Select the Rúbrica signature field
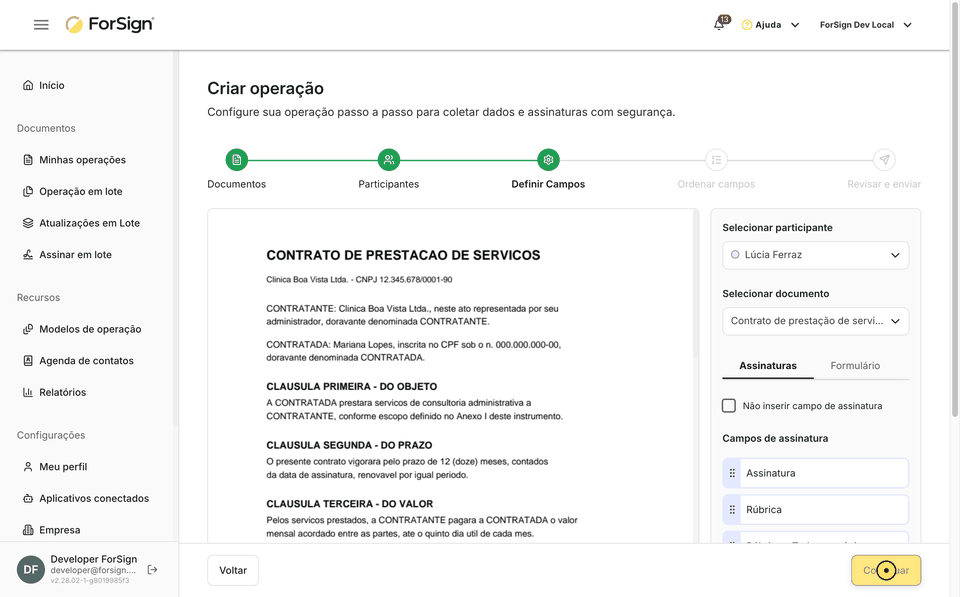Viewport: 960px width, 597px height. tap(816, 509)
